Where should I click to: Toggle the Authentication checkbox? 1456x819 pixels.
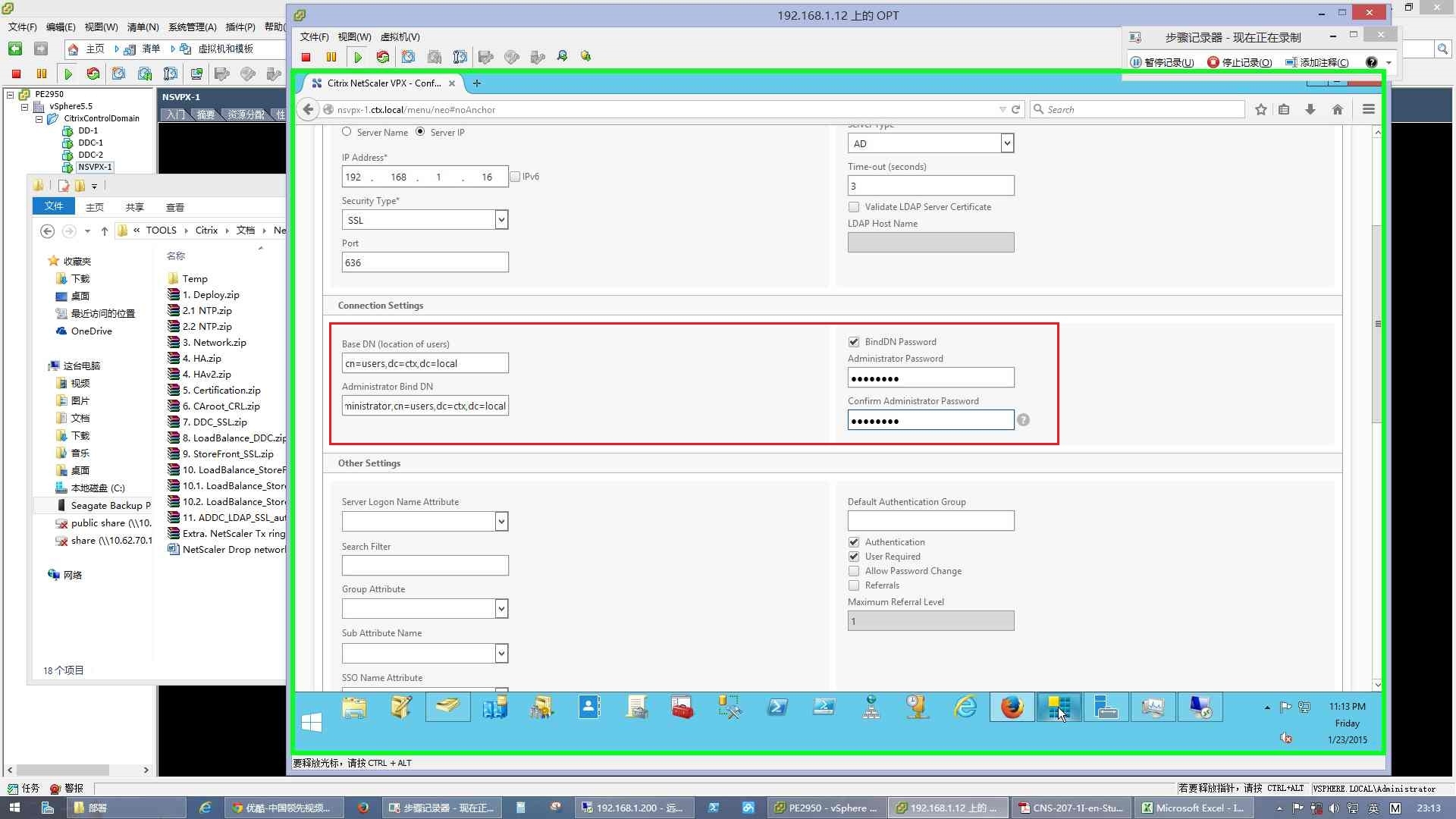pos(854,542)
